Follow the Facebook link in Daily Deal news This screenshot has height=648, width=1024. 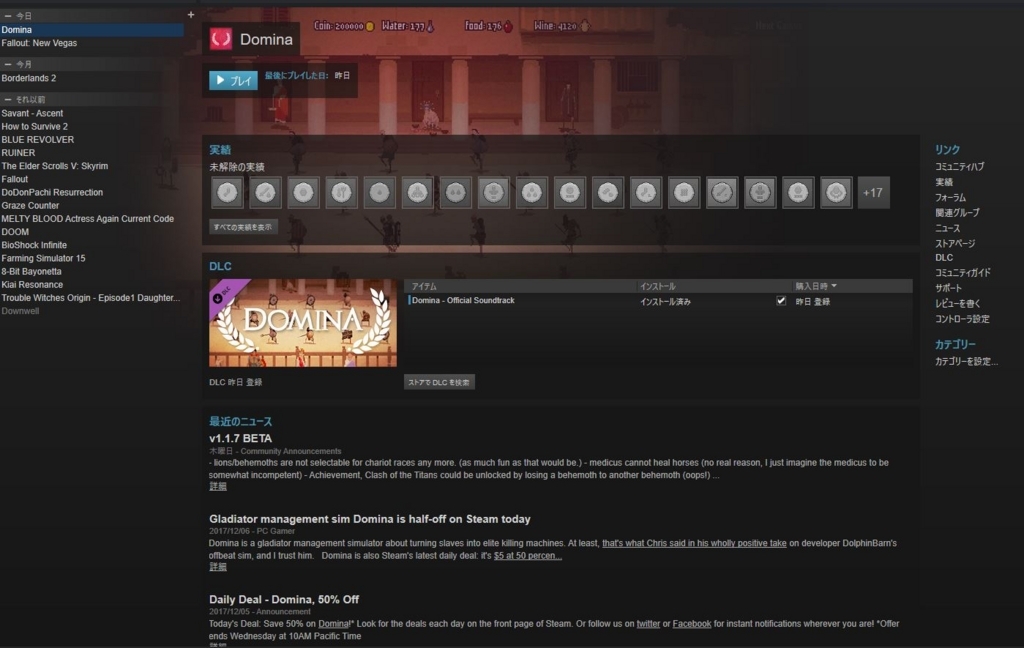click(x=692, y=624)
